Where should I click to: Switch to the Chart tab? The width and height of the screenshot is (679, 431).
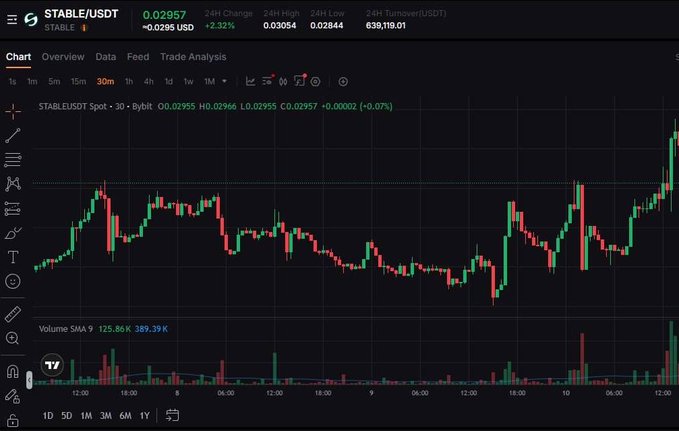click(x=19, y=57)
